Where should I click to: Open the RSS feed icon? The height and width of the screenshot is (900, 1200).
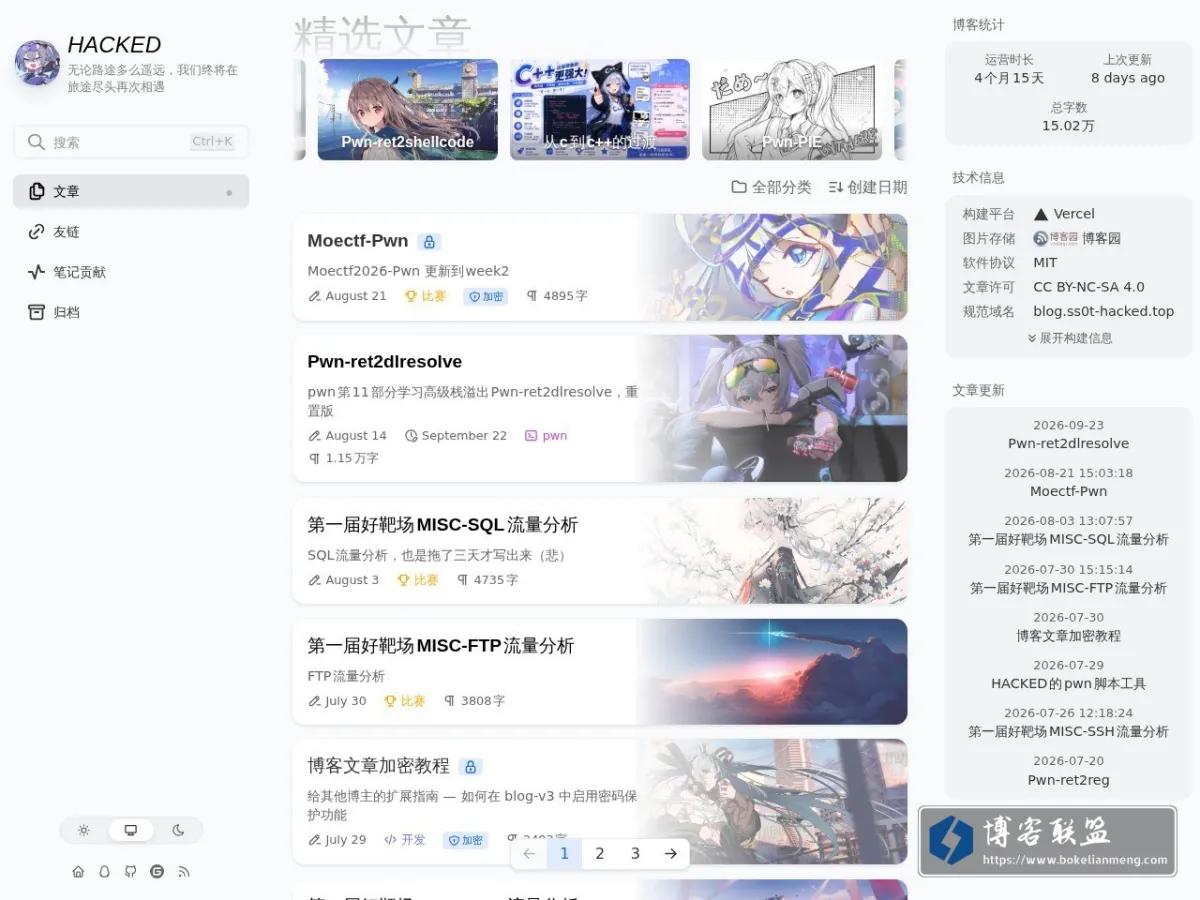(184, 872)
